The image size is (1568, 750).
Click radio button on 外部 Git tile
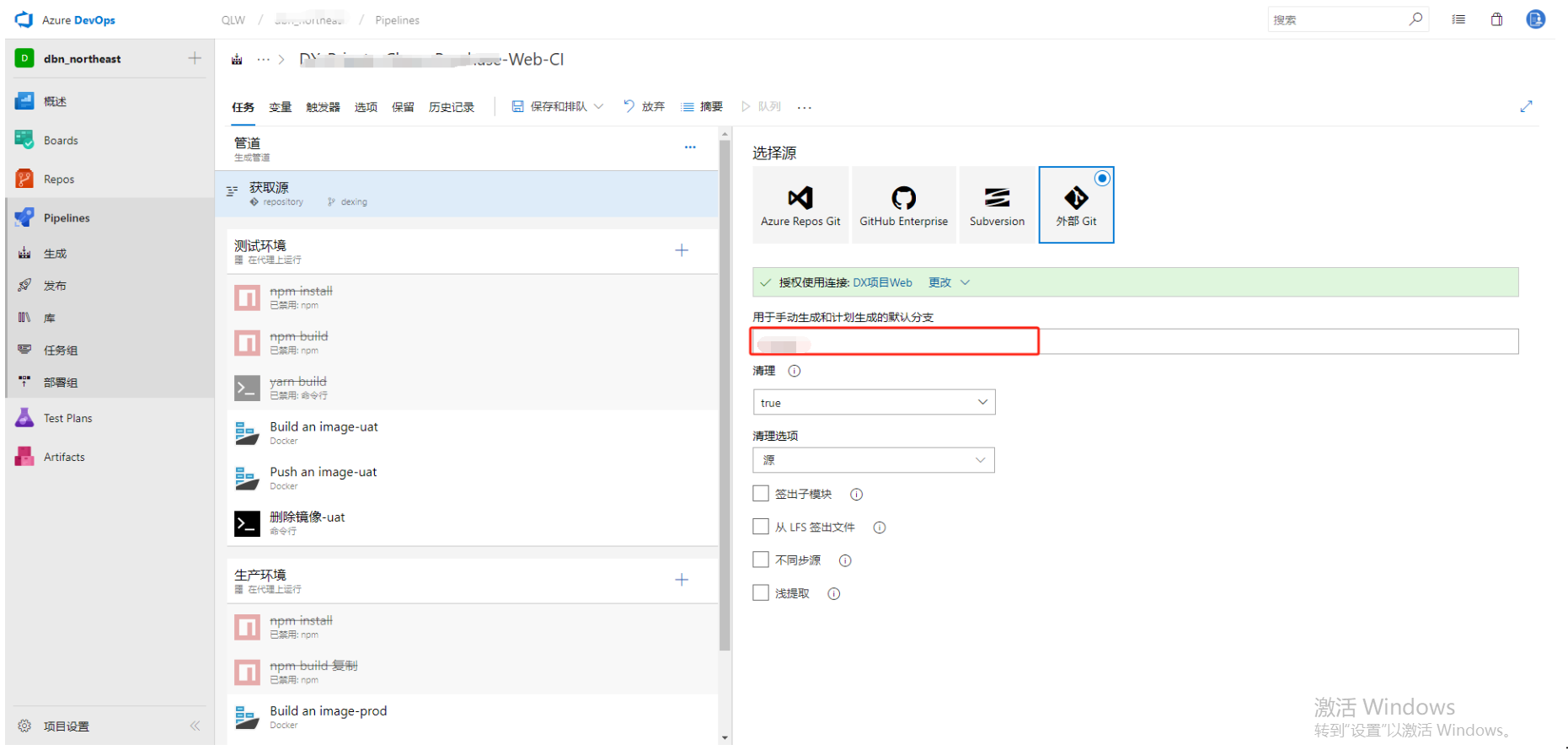[x=1101, y=178]
